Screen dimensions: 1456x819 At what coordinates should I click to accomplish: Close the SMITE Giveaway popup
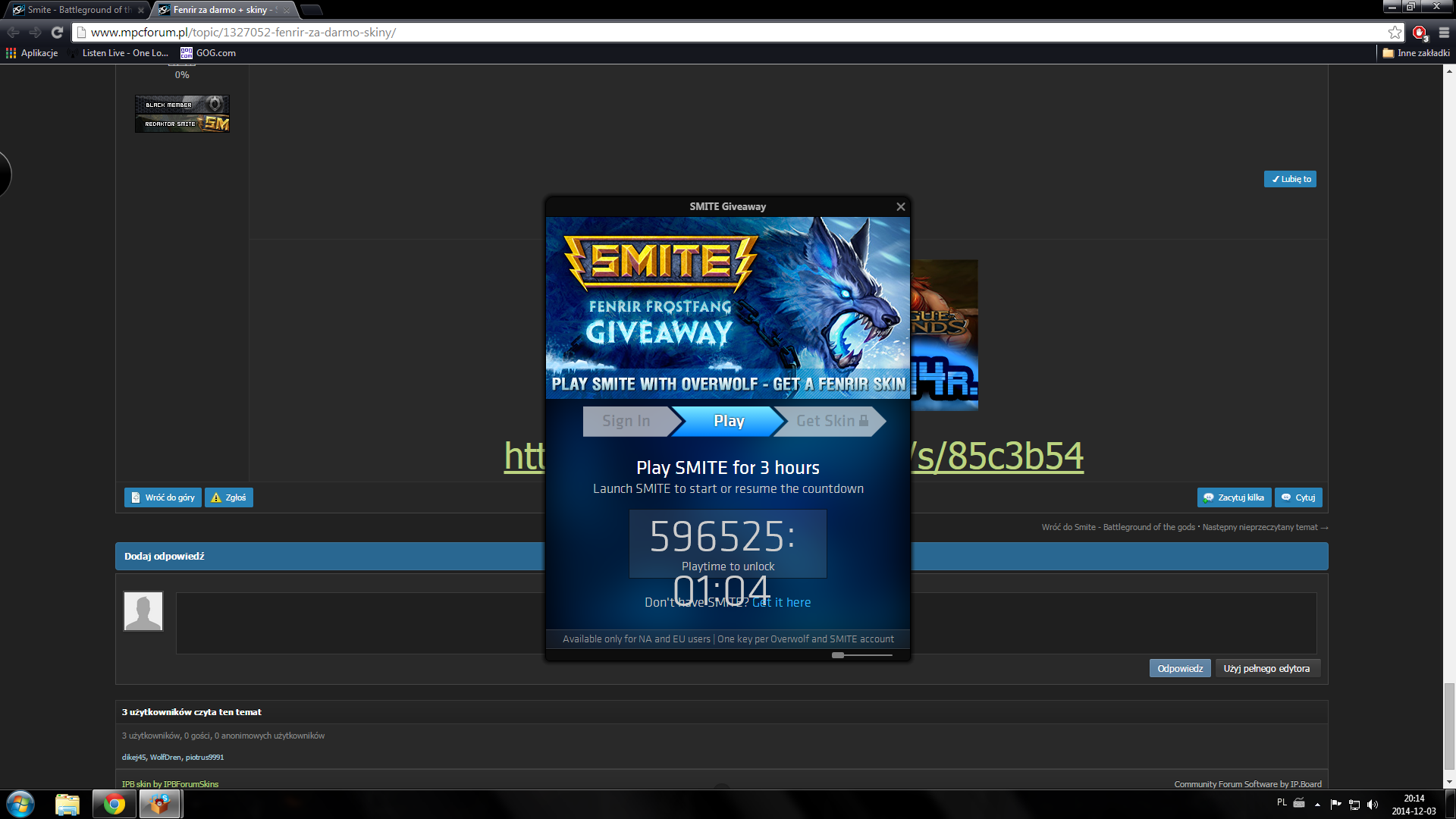pos(901,207)
